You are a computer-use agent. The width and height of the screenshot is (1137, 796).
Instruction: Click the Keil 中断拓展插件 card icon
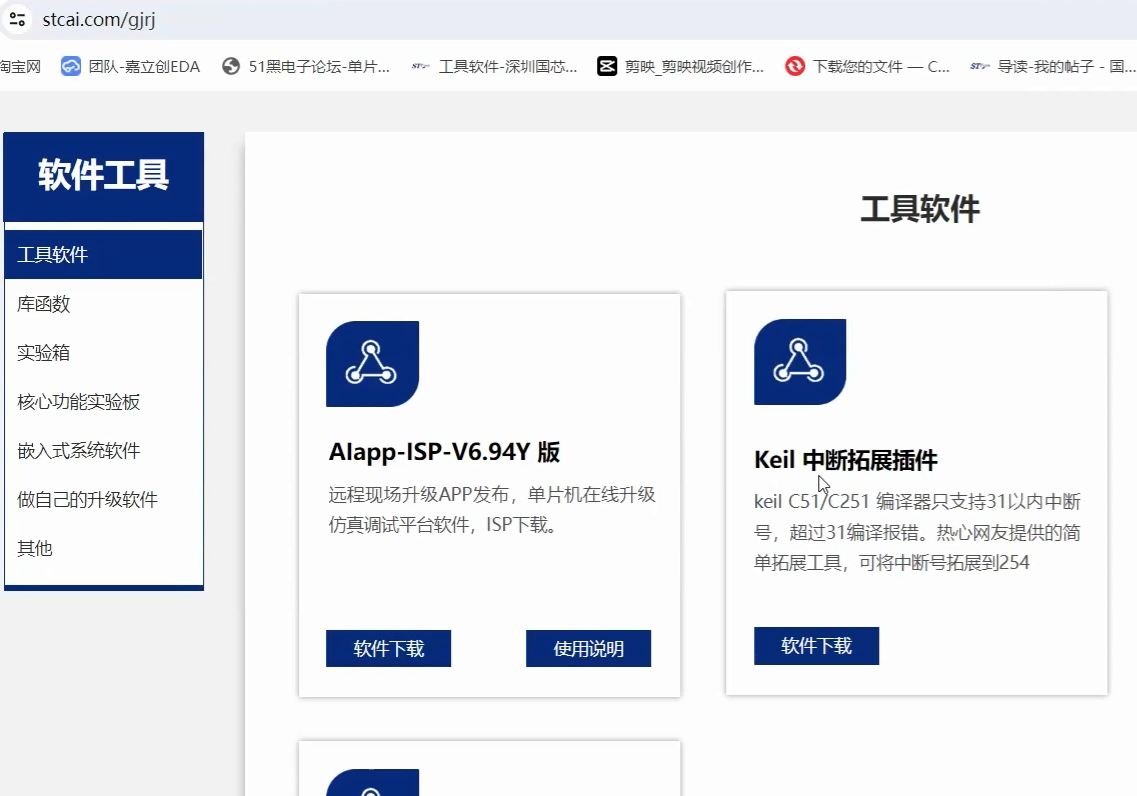coord(800,362)
